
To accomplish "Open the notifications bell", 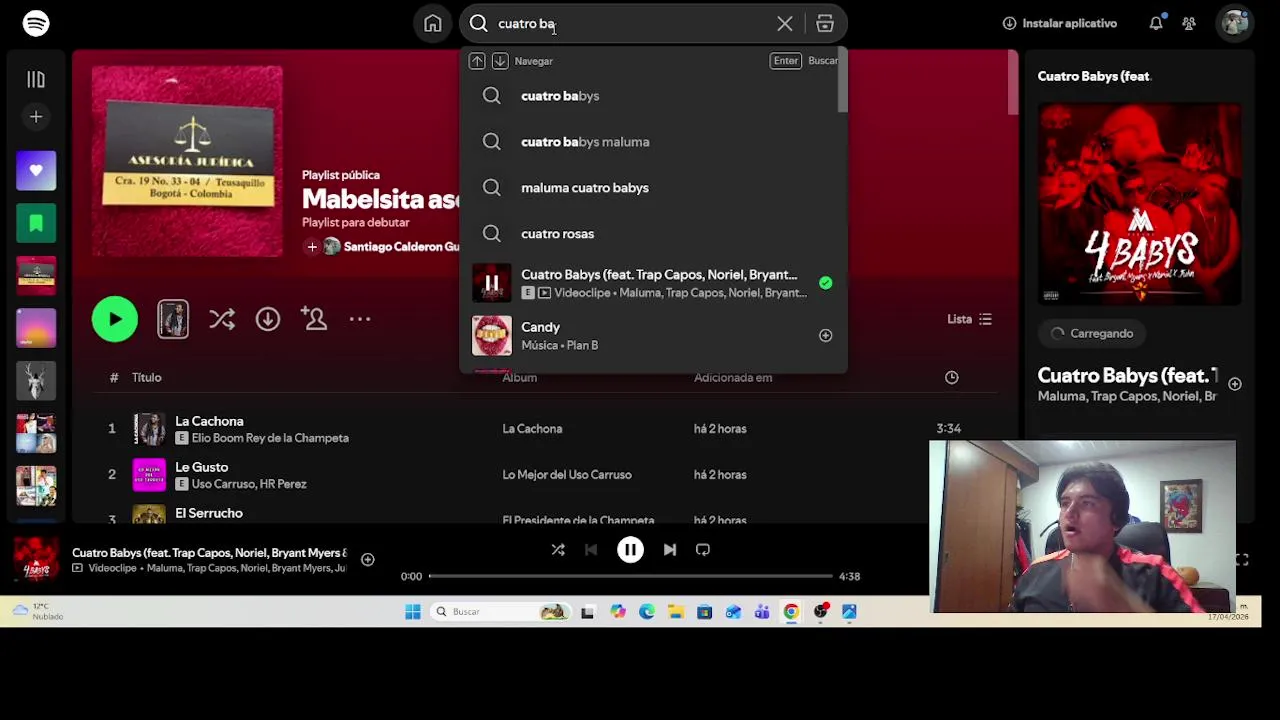I will [x=1156, y=23].
